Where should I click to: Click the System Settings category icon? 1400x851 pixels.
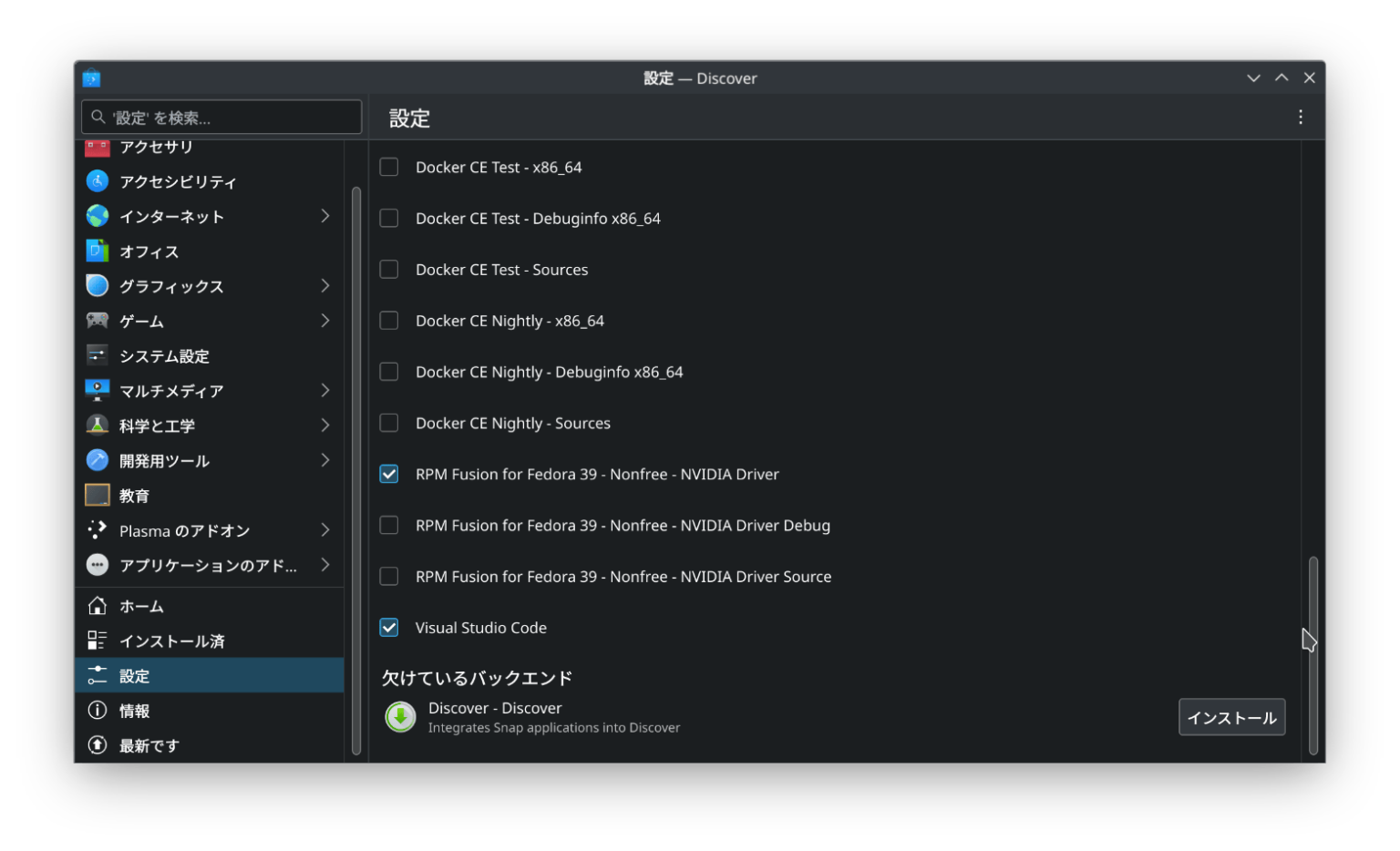pos(98,355)
